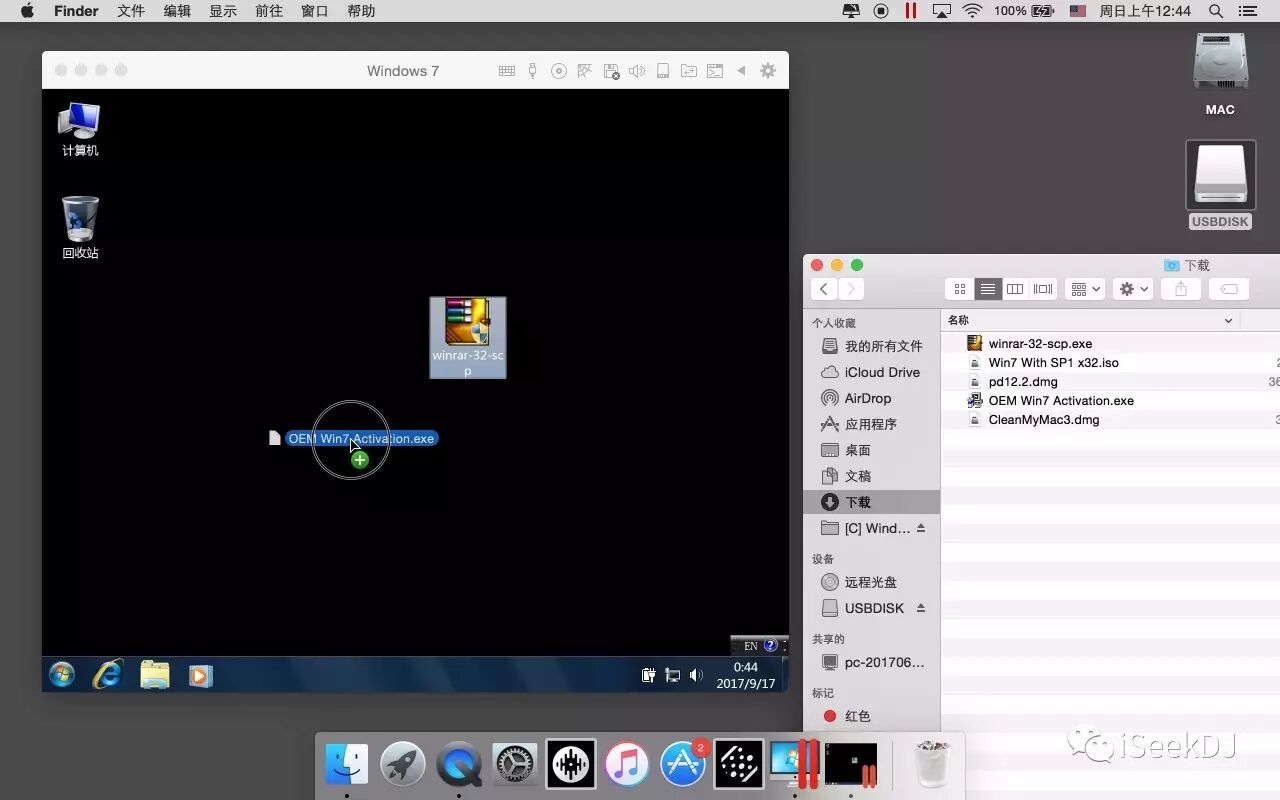Sort by the 名称 column header

[x=1090, y=320]
